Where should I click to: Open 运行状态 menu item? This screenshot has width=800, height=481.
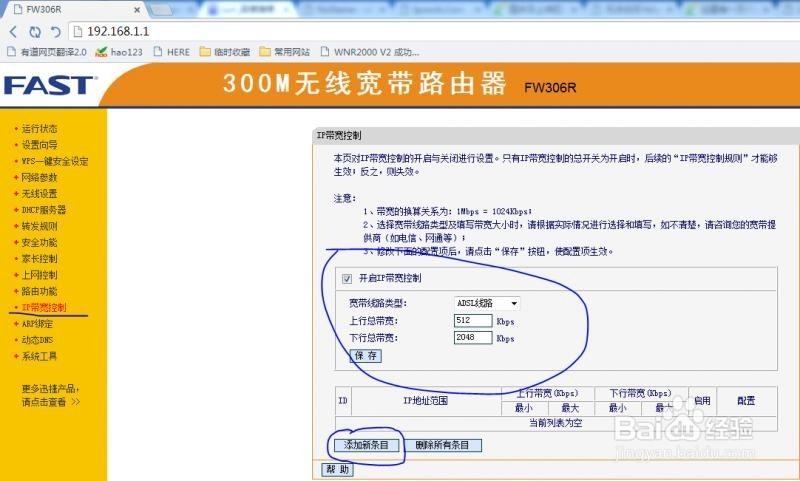[x=39, y=129]
